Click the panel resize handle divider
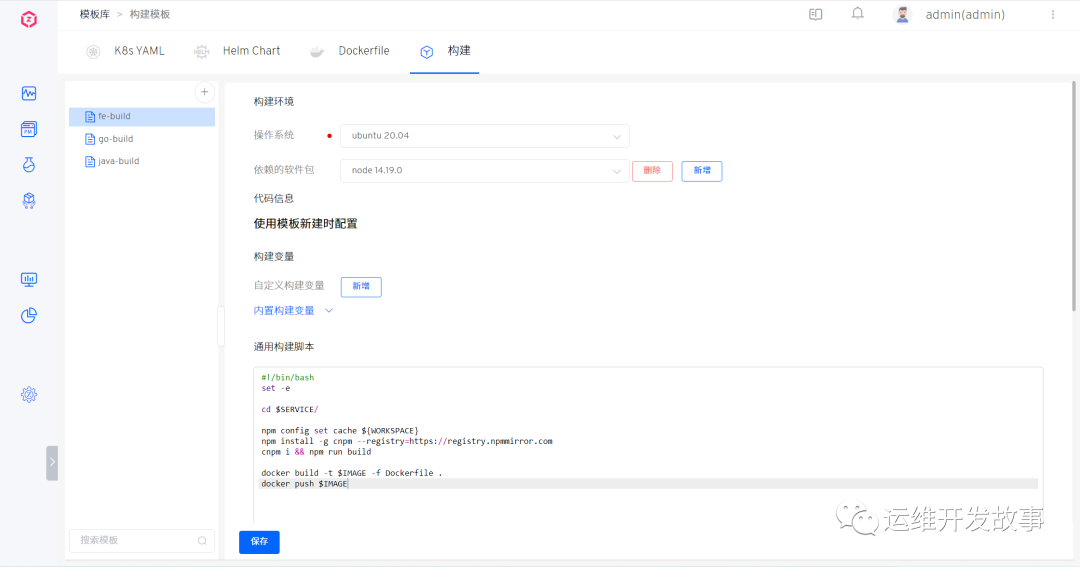This screenshot has height=567, width=1080. tap(221, 327)
